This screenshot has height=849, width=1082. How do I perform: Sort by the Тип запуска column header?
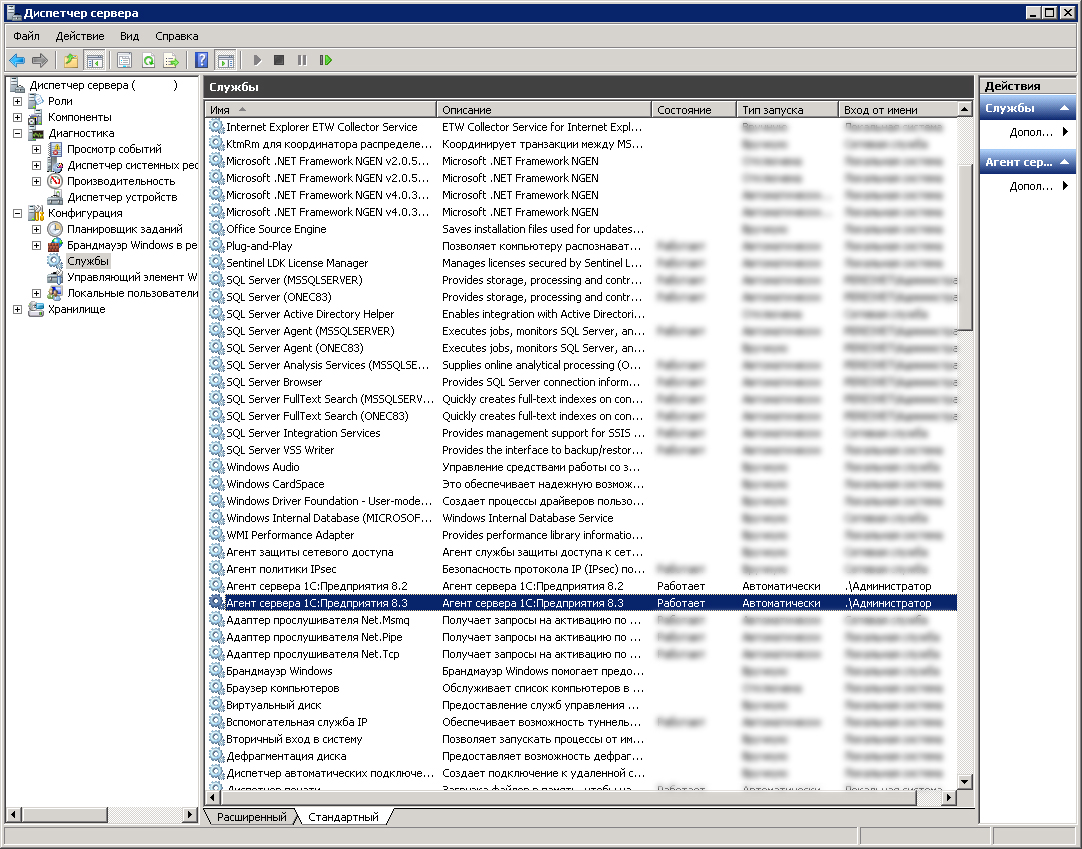pos(787,110)
